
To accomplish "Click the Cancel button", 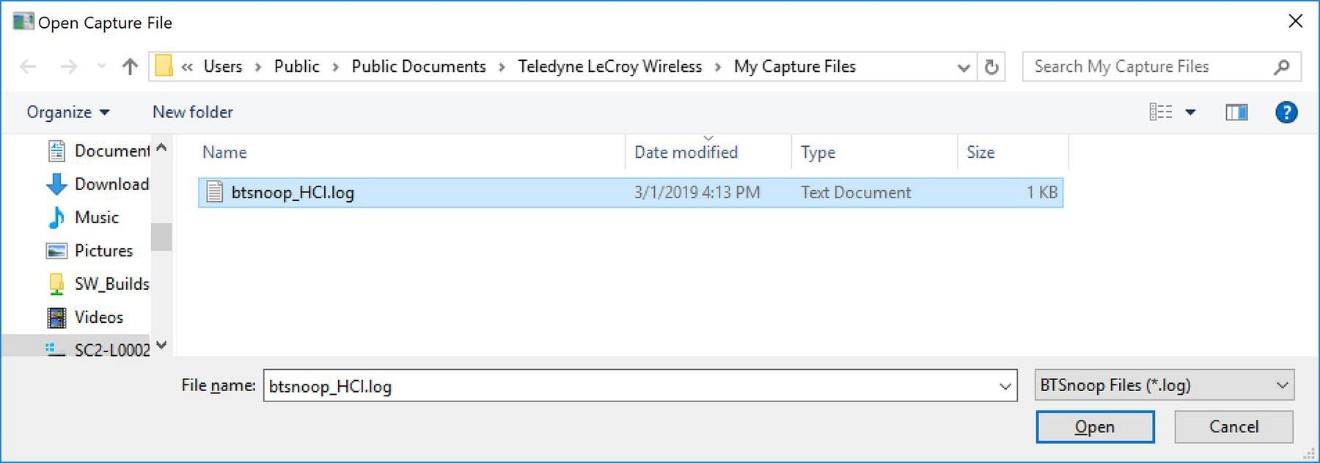I will point(1234,427).
